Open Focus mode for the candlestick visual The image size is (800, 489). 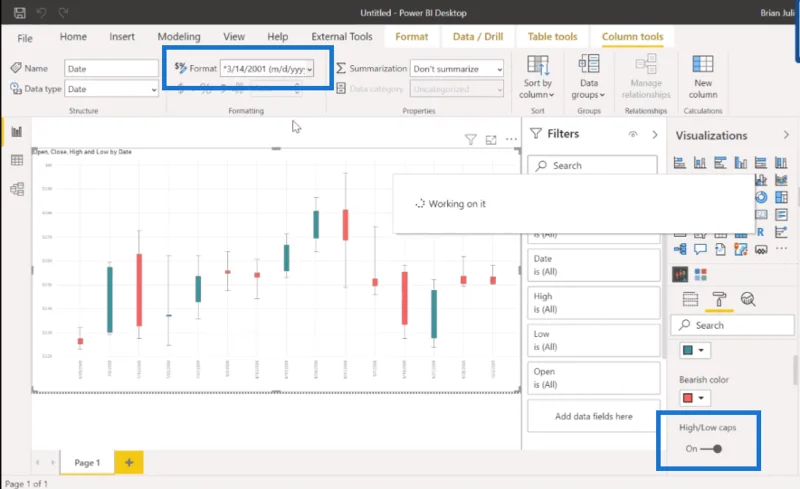tap(491, 139)
